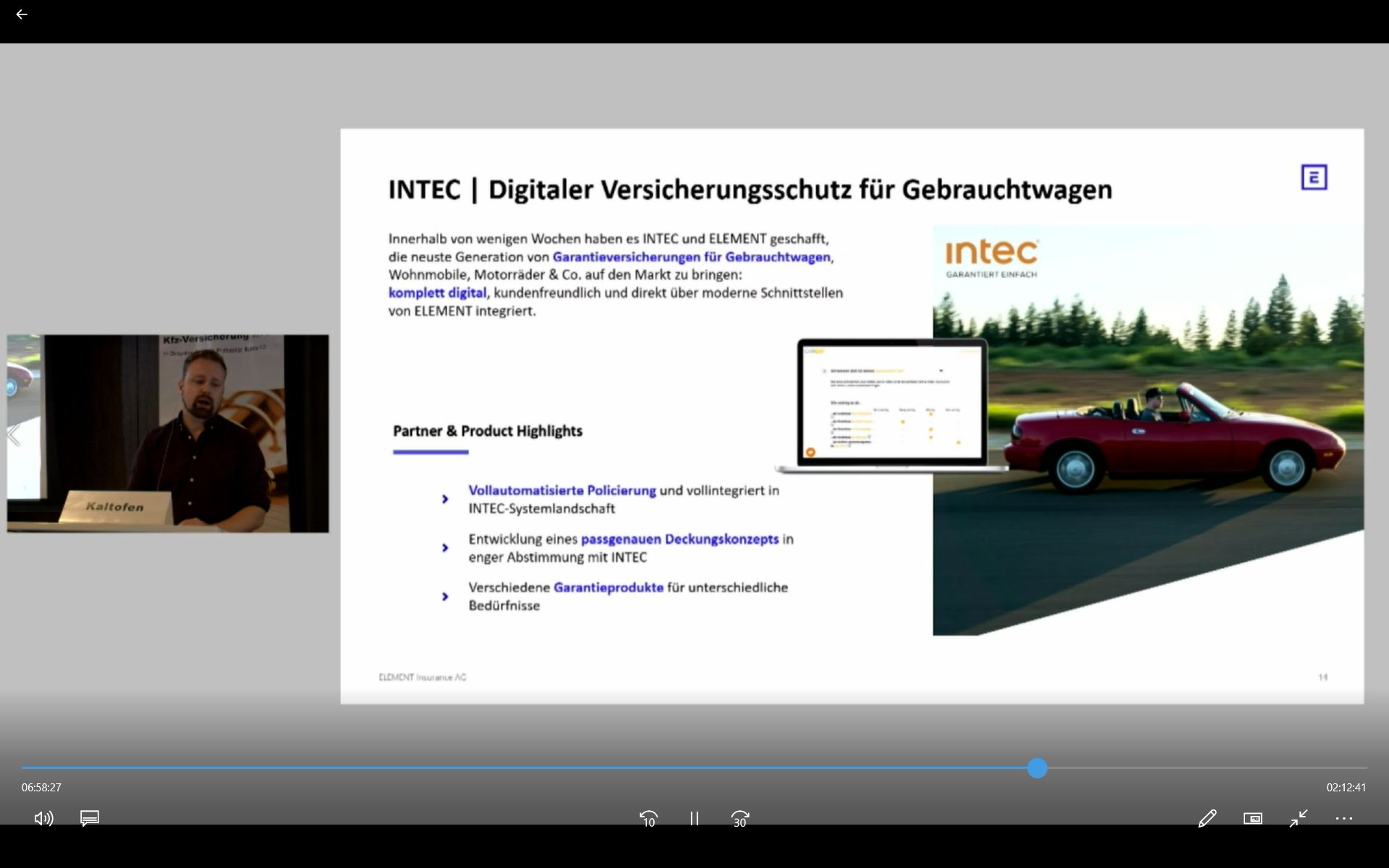Open the pen edit tool
Screen dimensions: 1389x868
tap(1207, 818)
